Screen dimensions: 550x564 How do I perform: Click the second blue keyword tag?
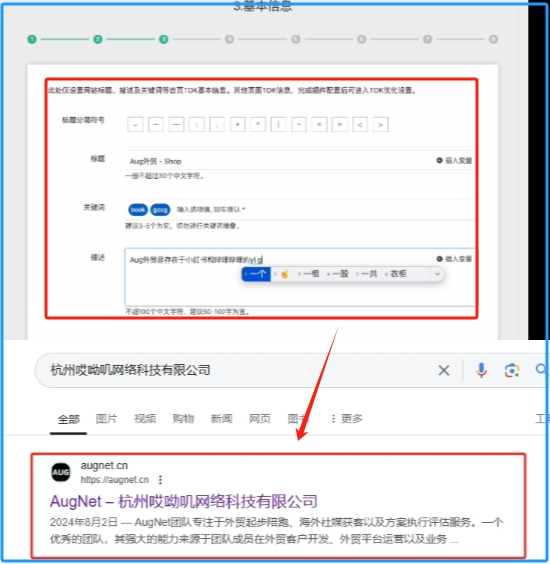click(160, 209)
